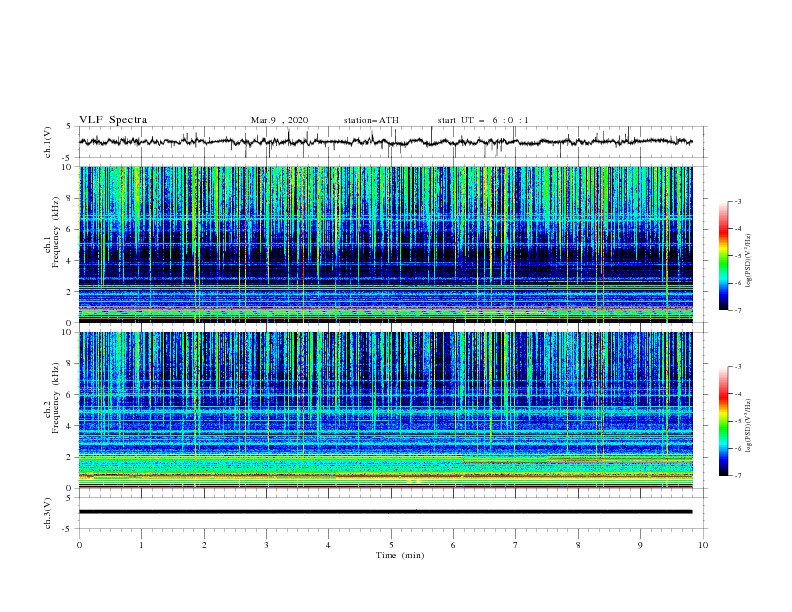Screen dimensions: 792x612
Task: Click the upper color bar beside ch.1 spectrogram
Action: (723, 255)
